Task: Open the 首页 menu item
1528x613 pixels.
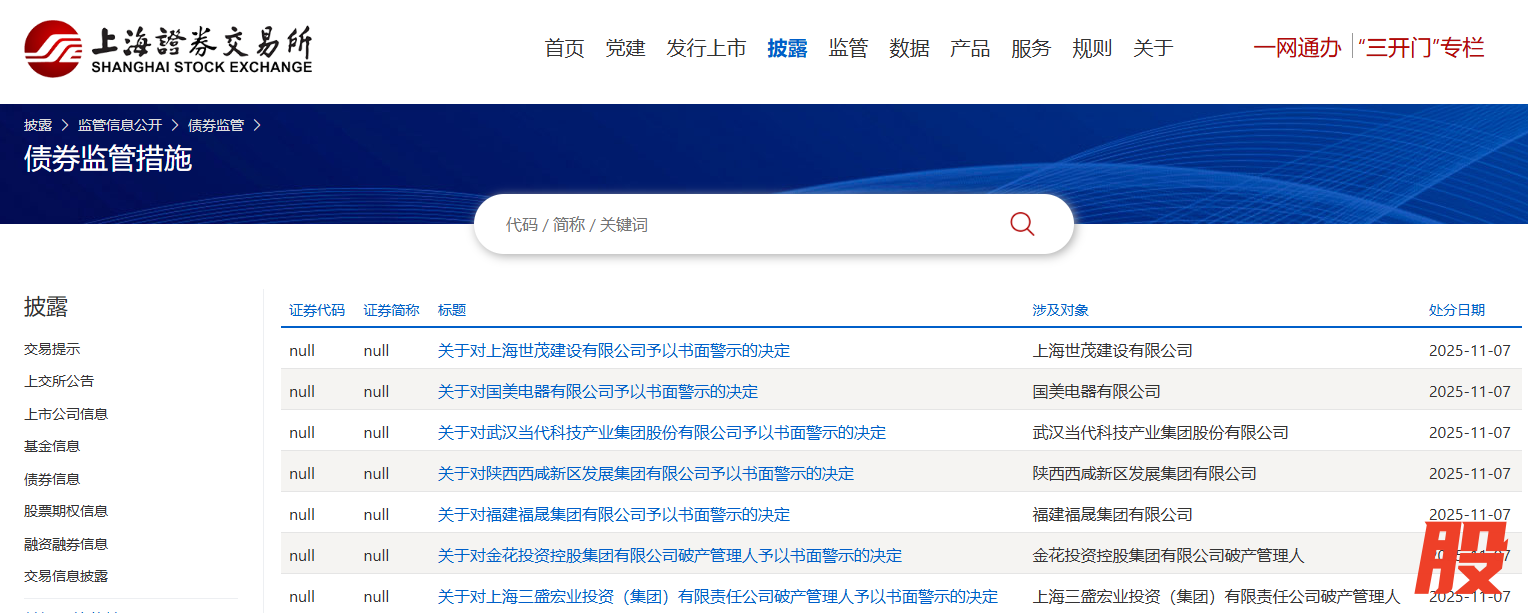Action: point(564,48)
